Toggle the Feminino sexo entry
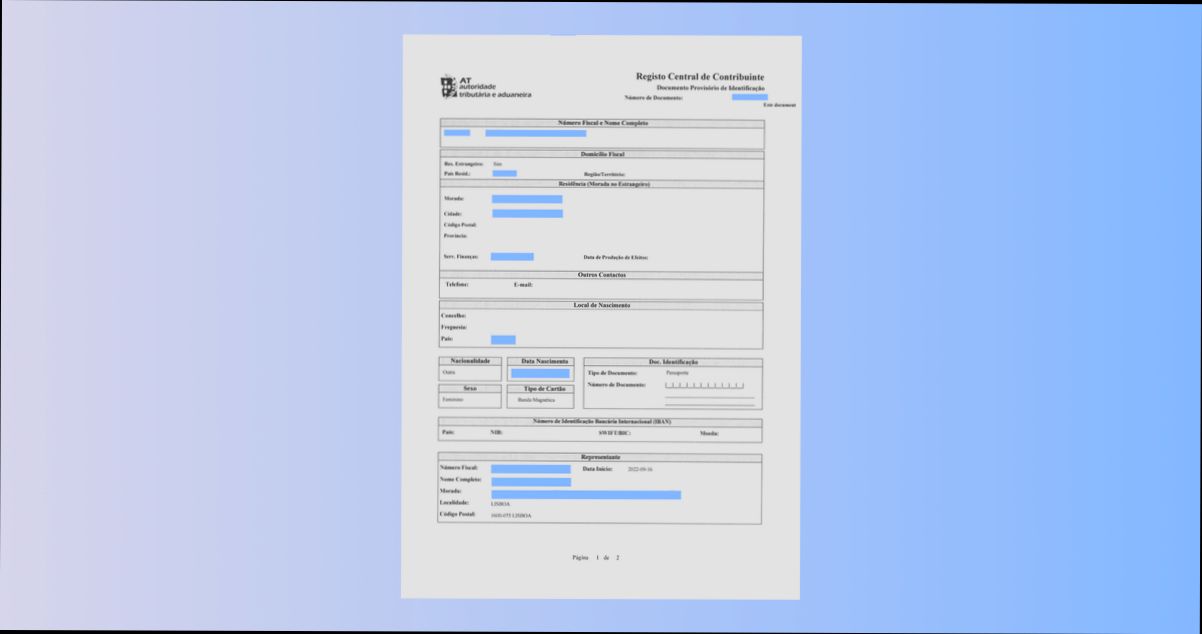This screenshot has width=1202, height=634. tap(452, 399)
